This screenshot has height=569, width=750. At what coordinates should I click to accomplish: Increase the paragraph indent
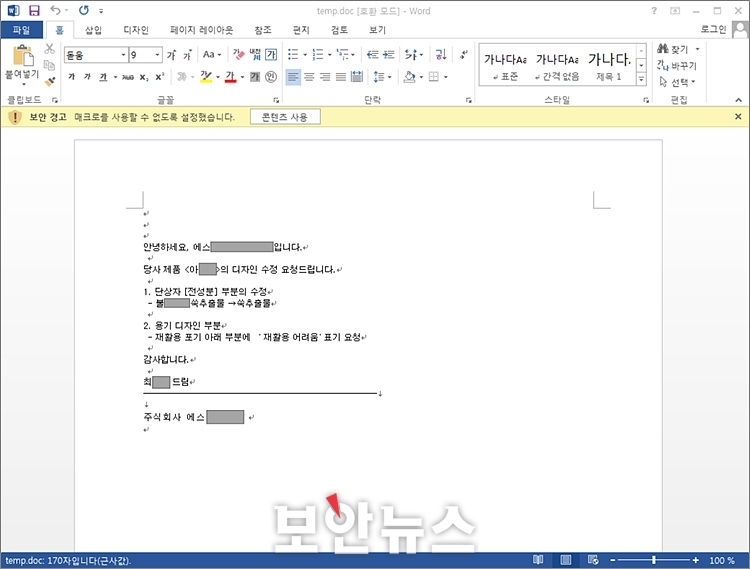pos(389,55)
